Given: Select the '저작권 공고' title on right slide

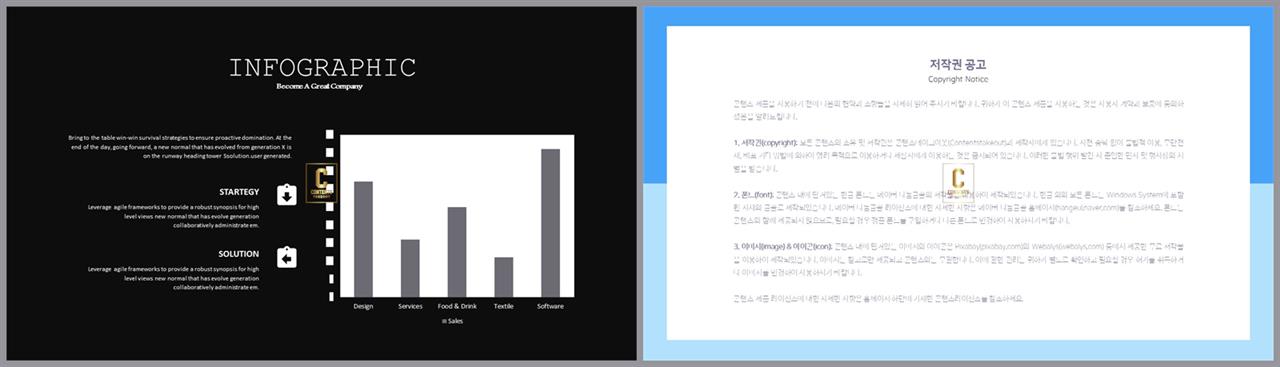Looking at the screenshot, I should (958, 64).
